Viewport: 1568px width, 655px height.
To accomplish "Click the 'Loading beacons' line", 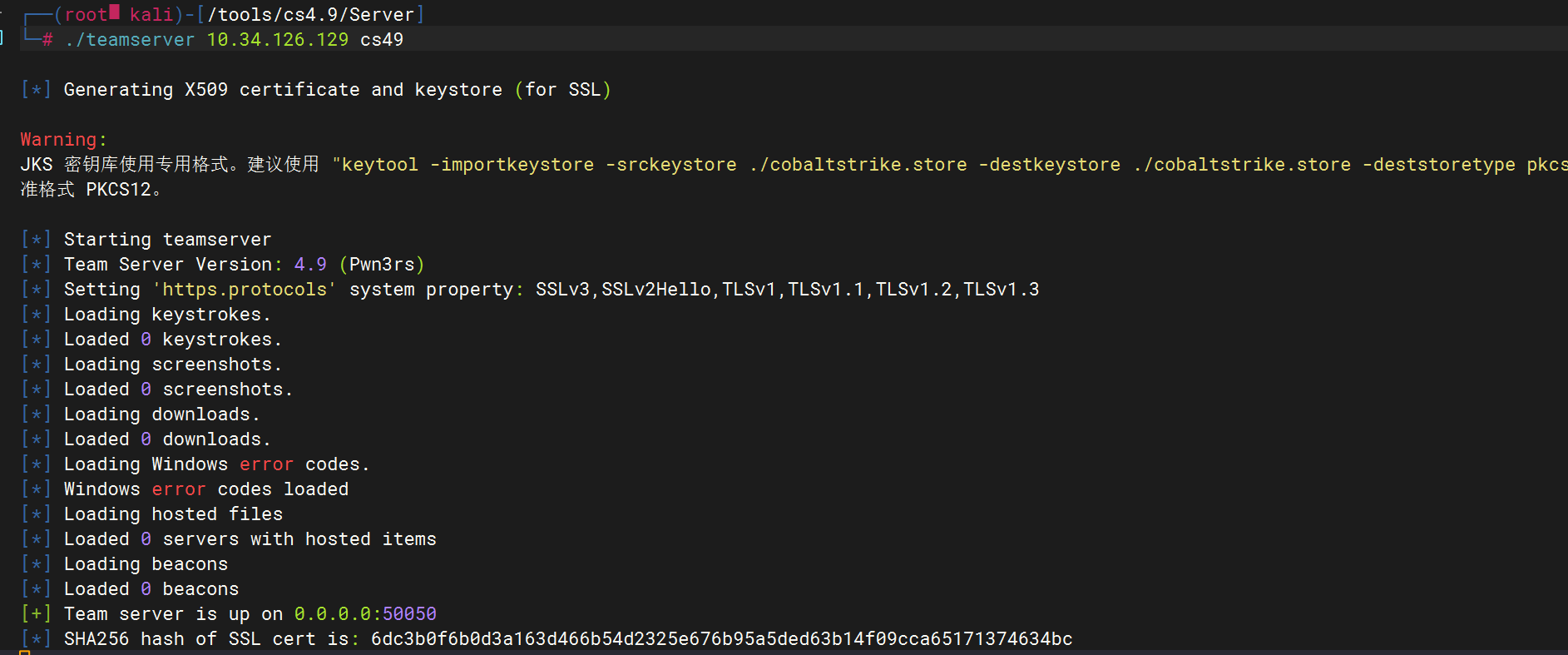I will click(146, 563).
